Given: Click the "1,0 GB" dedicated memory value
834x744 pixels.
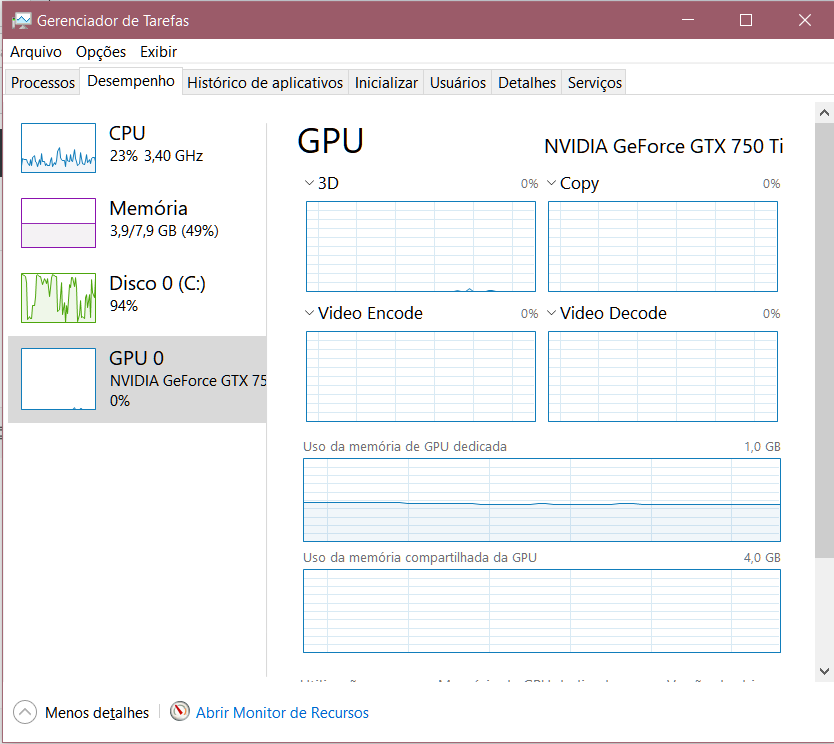Looking at the screenshot, I should point(762,446).
